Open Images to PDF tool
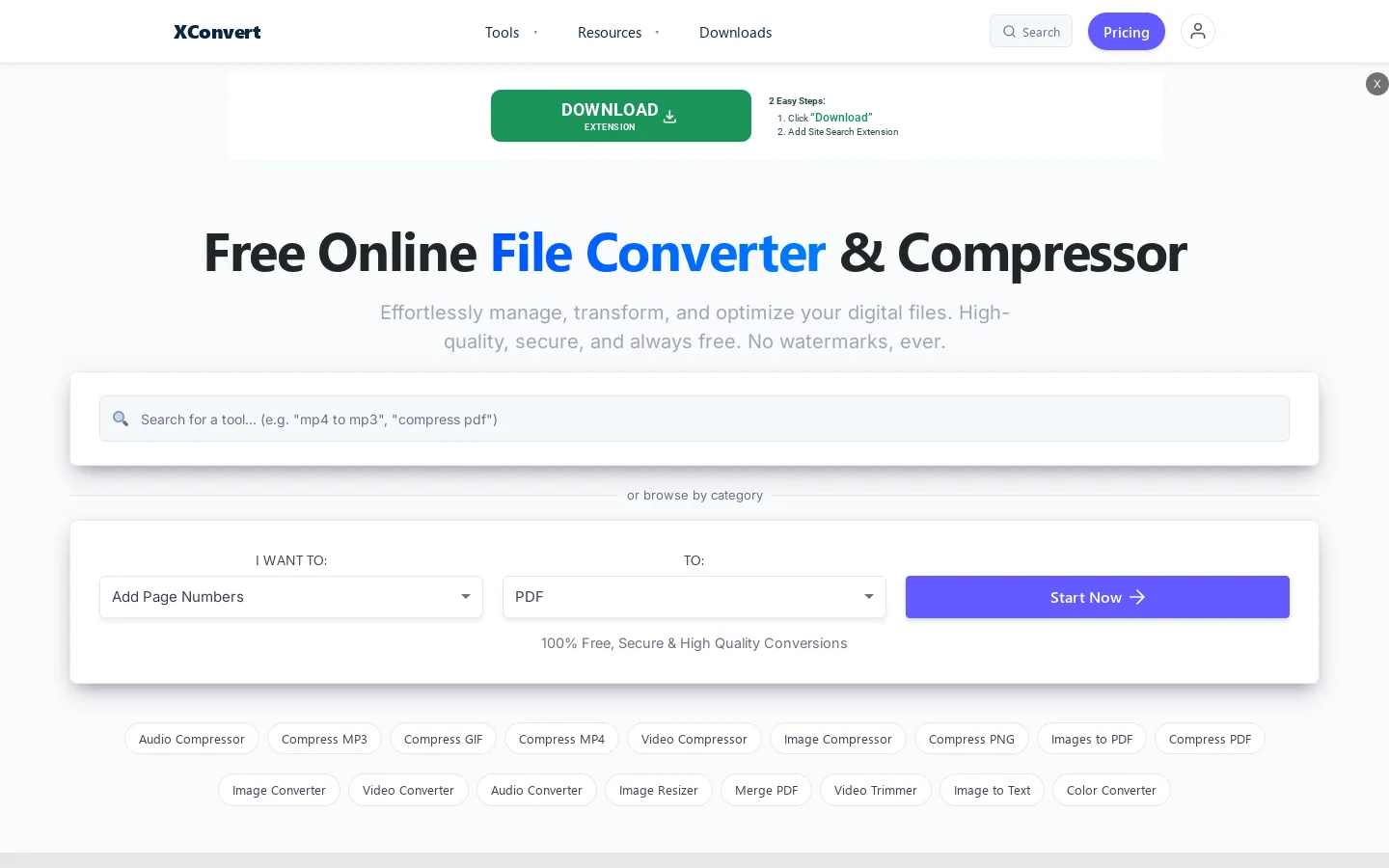Screen dimensions: 1389x868 [x=1092, y=739]
